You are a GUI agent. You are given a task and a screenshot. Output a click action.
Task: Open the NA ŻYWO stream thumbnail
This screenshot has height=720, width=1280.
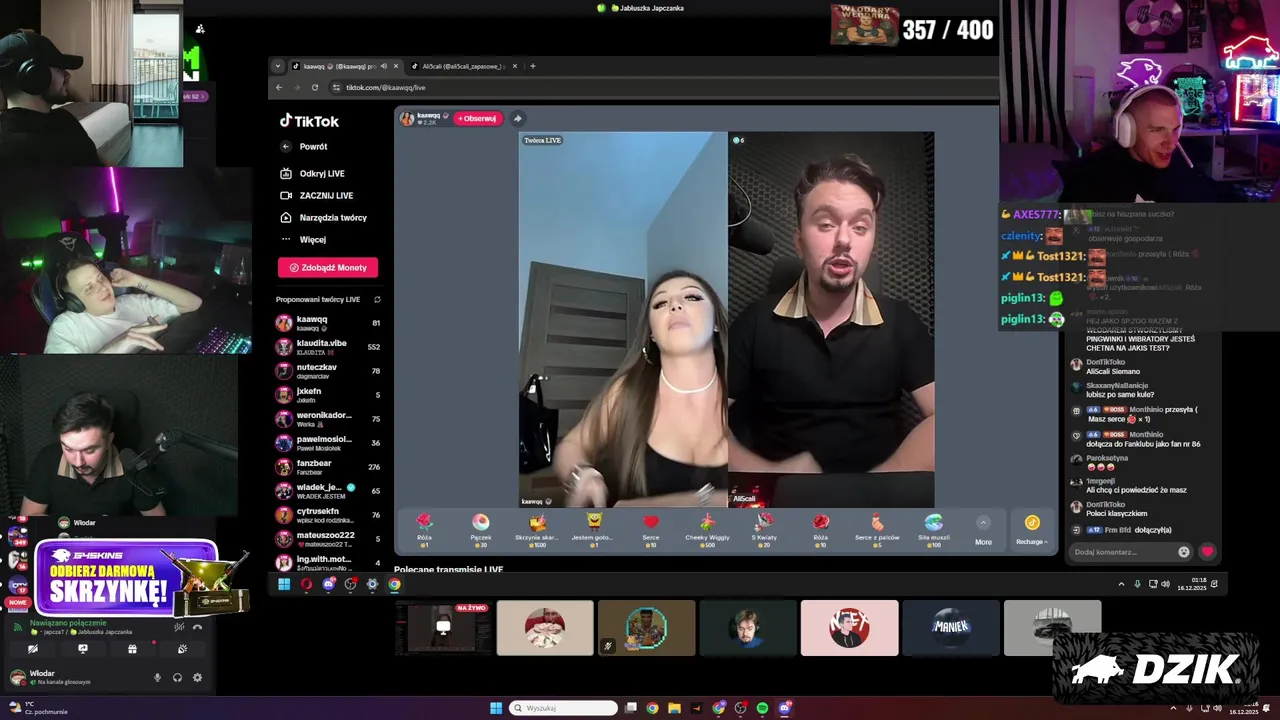(x=443, y=628)
